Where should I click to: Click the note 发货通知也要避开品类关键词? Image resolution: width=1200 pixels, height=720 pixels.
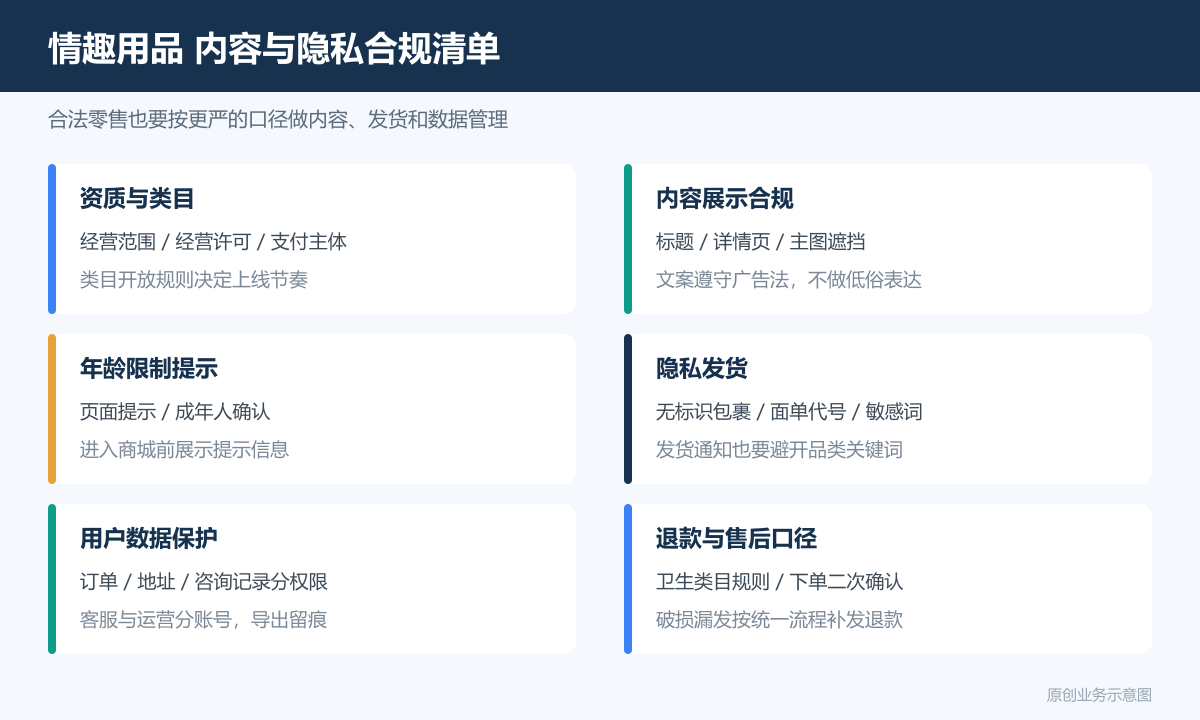[779, 450]
